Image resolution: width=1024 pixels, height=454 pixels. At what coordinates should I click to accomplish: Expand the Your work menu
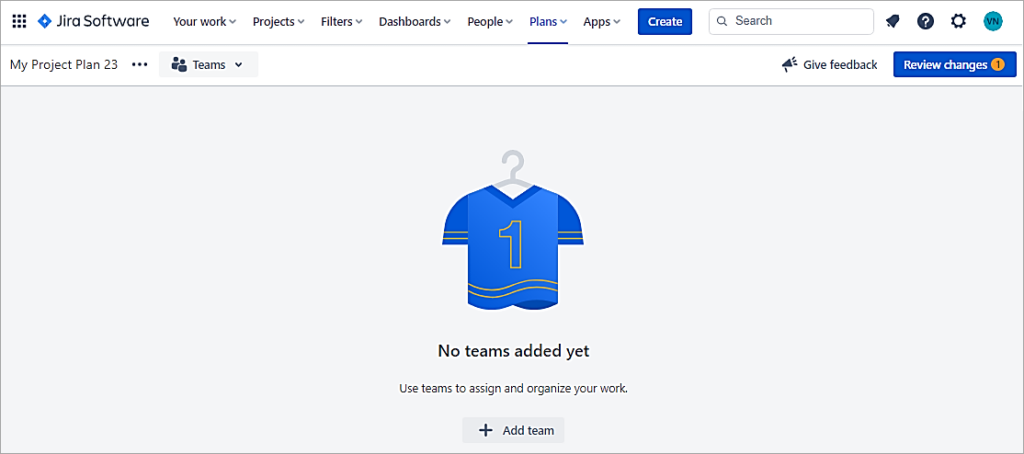click(x=204, y=22)
